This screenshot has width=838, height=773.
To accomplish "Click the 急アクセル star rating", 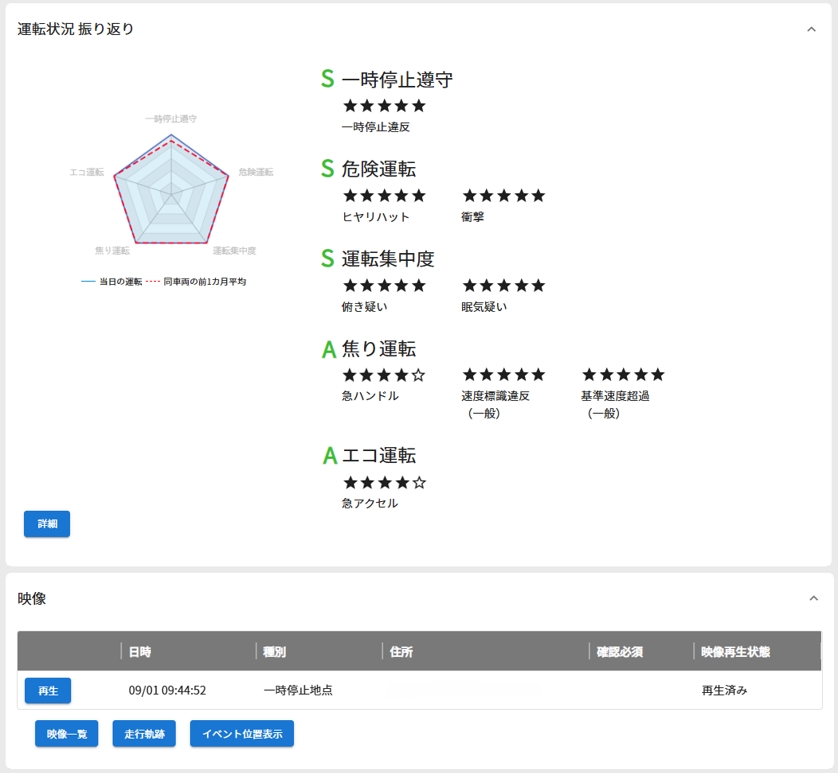I will (x=384, y=483).
